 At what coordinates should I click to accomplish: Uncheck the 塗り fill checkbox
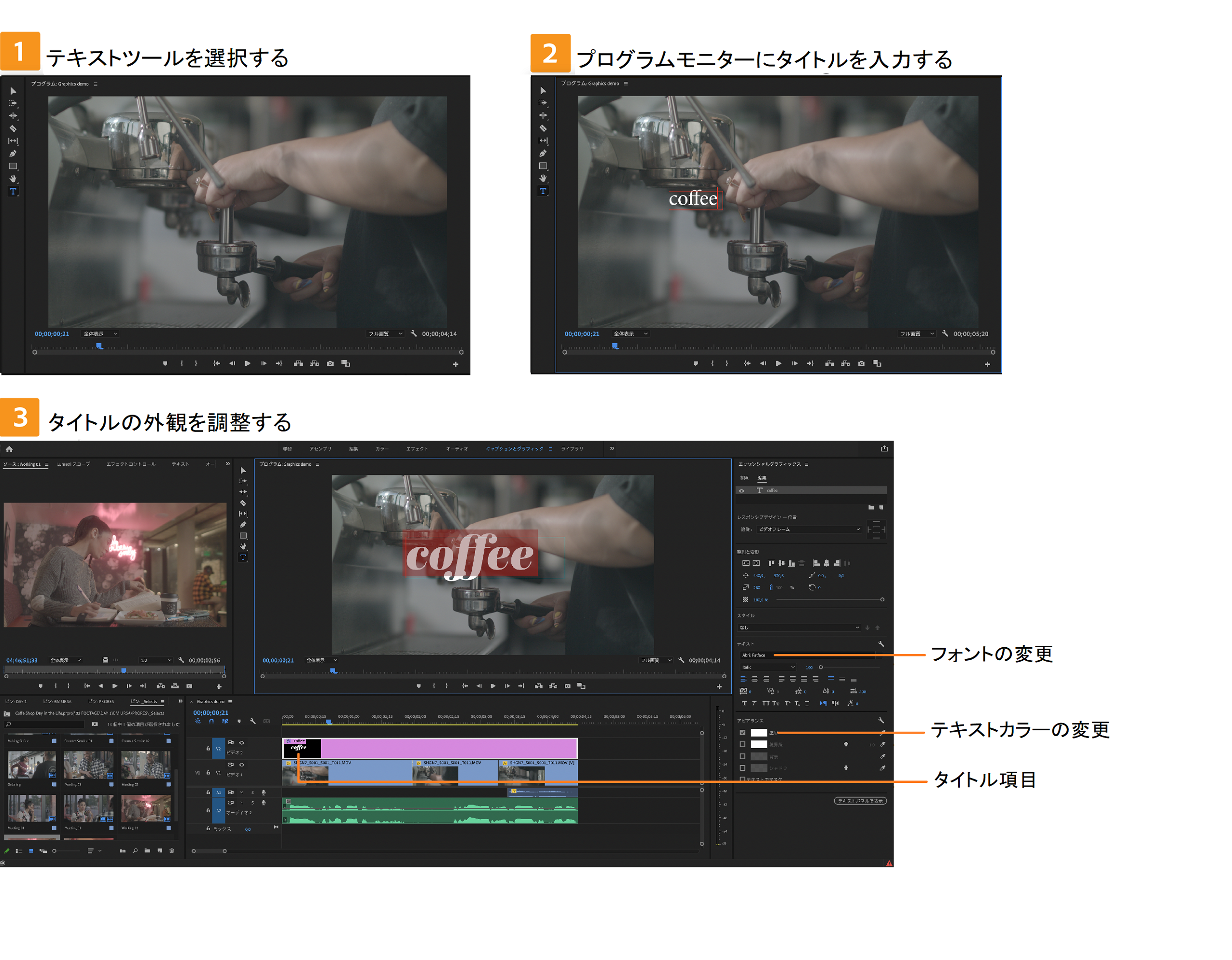[742, 733]
